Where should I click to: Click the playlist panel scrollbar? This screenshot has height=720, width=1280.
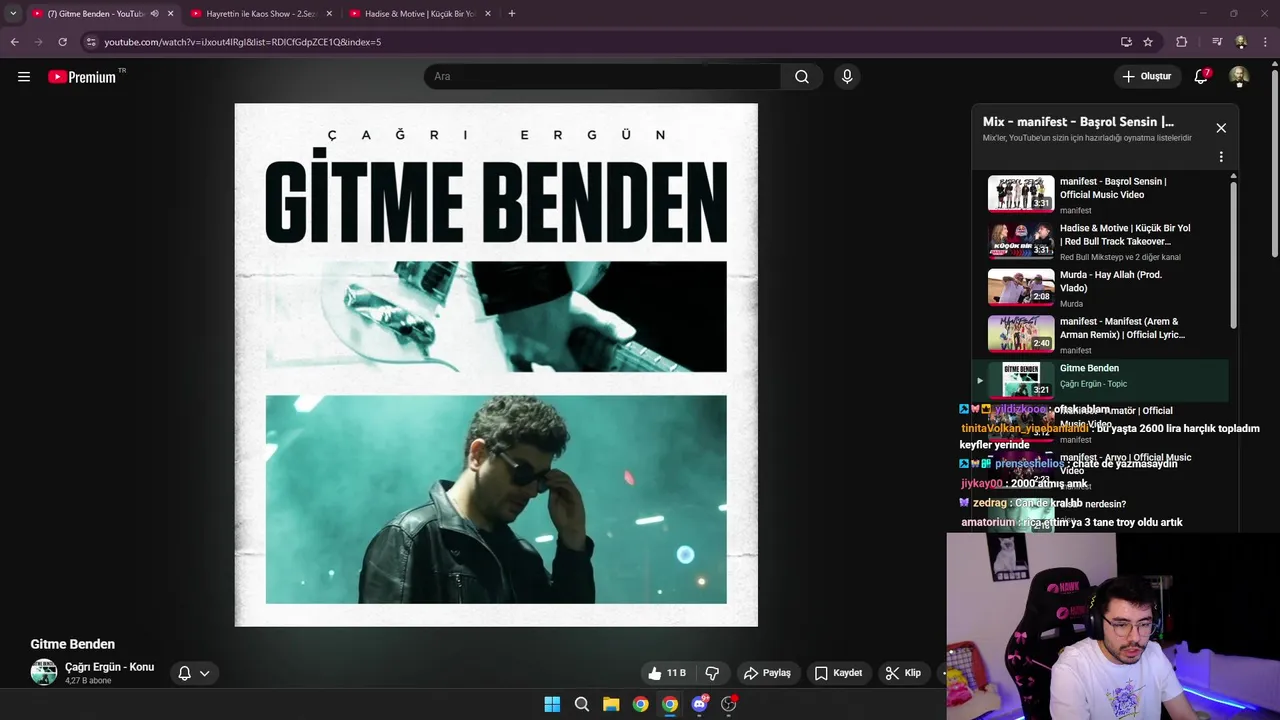[1233, 253]
